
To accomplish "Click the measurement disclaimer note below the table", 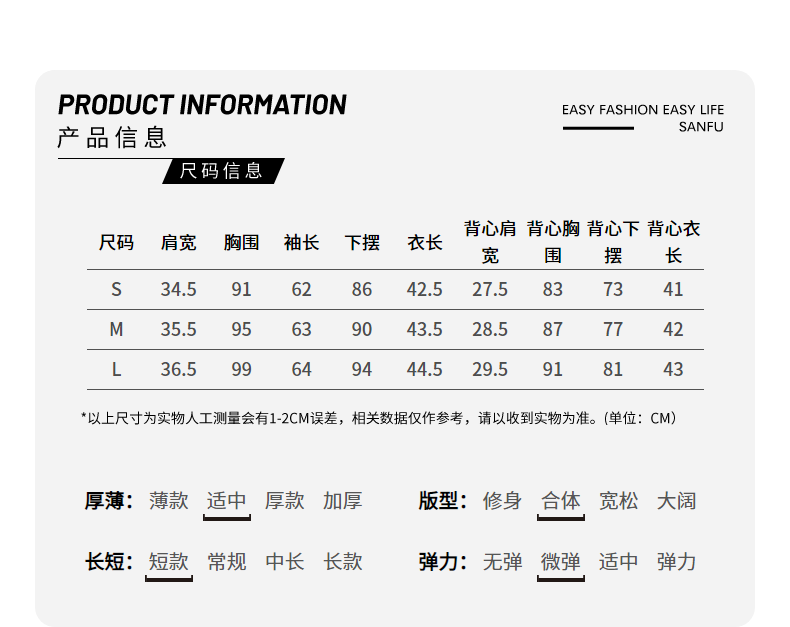I will (x=378, y=418).
